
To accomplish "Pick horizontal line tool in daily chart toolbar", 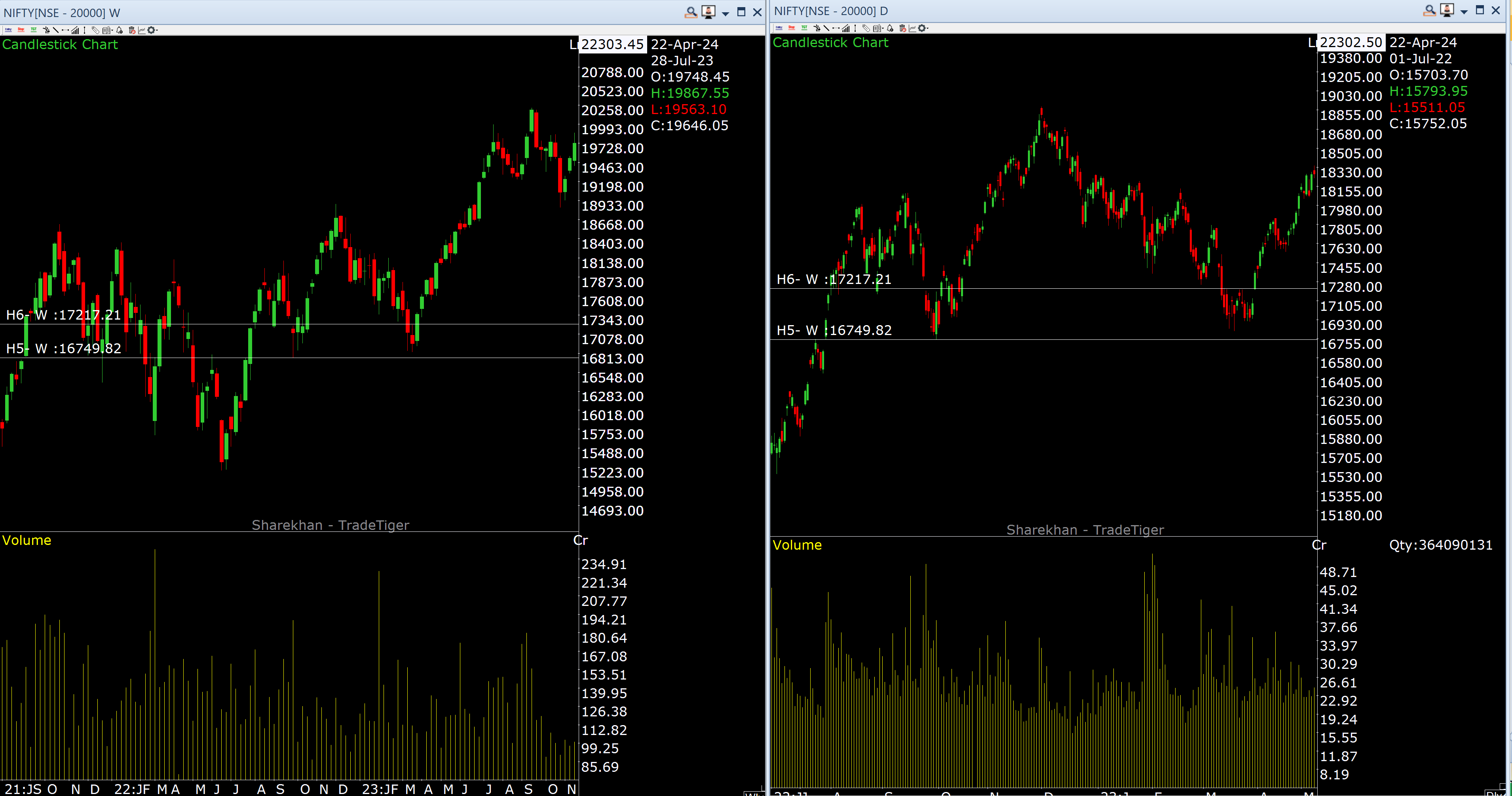I will click(836, 28).
